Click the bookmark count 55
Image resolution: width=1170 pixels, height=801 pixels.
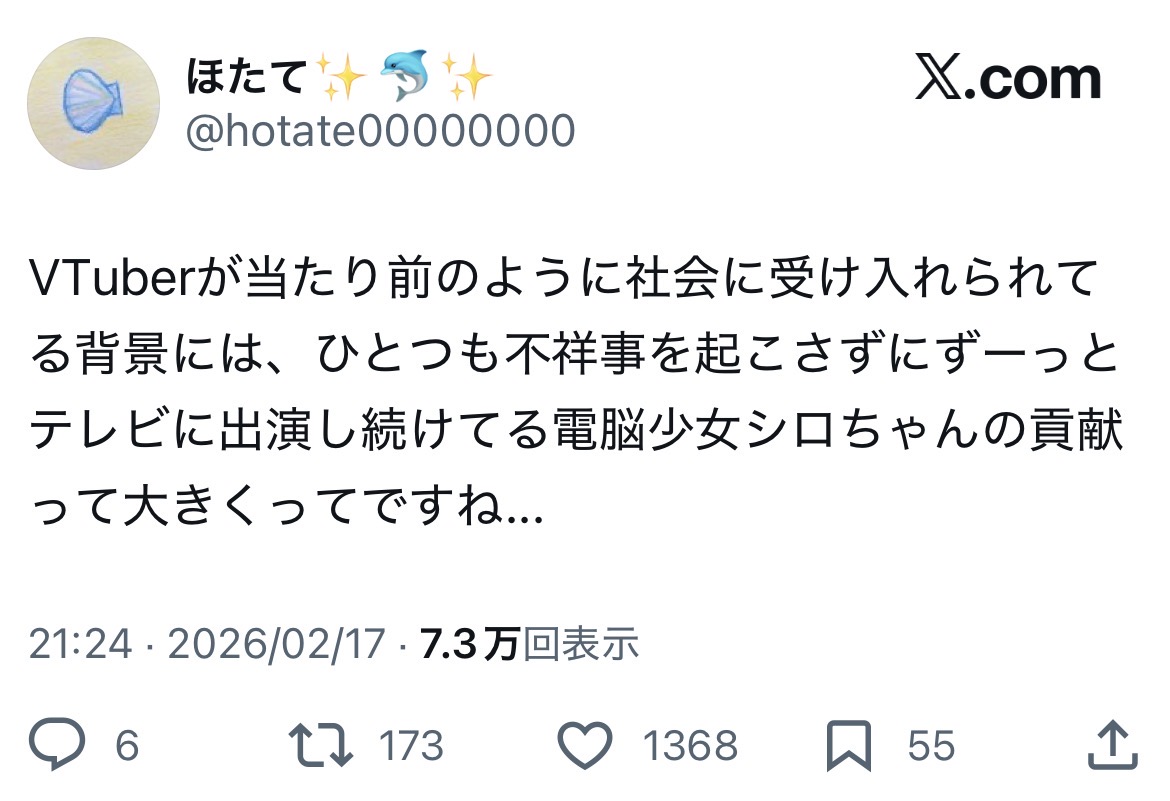[931, 746]
